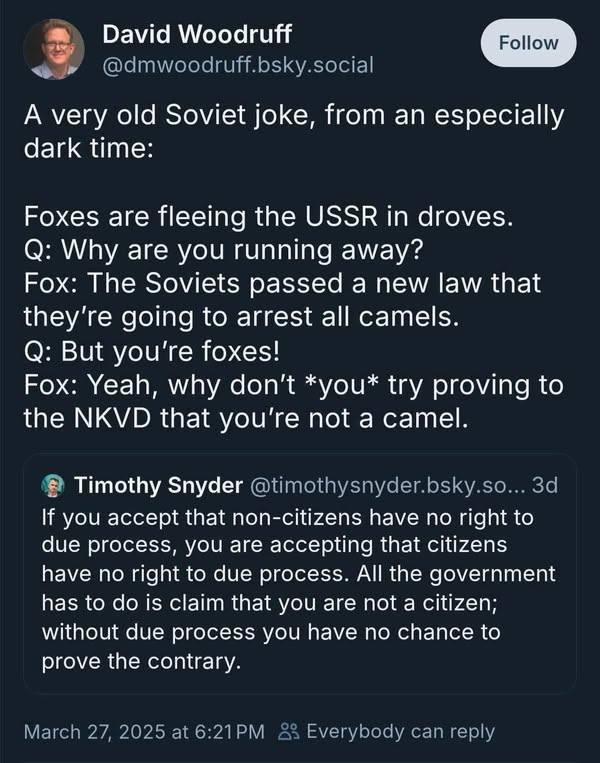600x763 pixels.
Task: Click the Everybody can reply label
Action: (x=400, y=731)
